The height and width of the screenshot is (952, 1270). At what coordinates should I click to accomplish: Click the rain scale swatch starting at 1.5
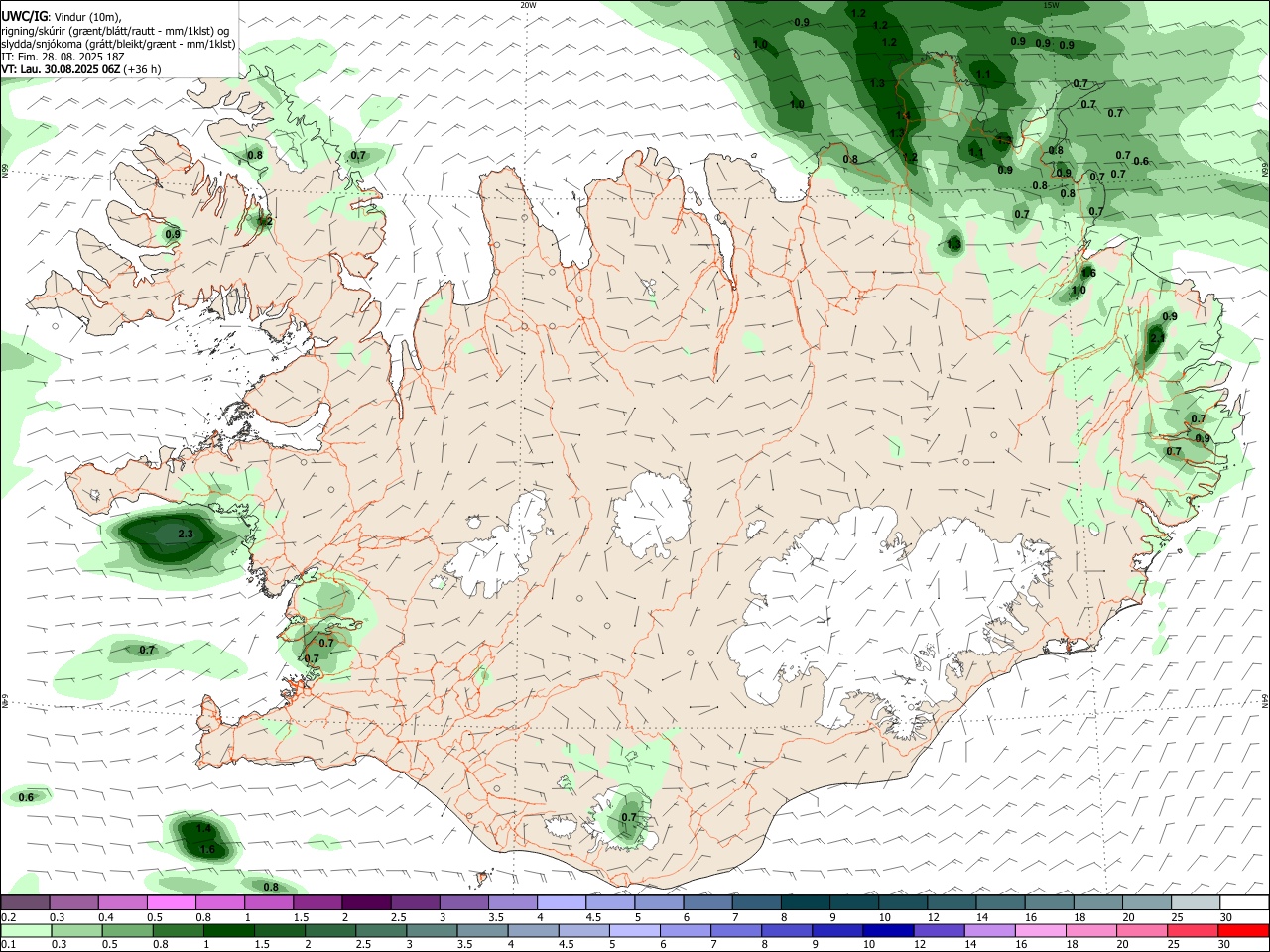(280, 931)
